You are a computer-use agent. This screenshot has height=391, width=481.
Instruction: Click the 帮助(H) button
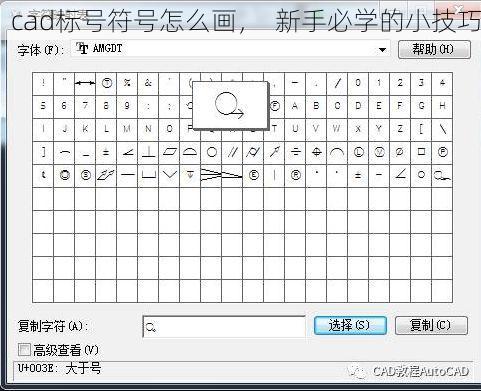point(434,50)
